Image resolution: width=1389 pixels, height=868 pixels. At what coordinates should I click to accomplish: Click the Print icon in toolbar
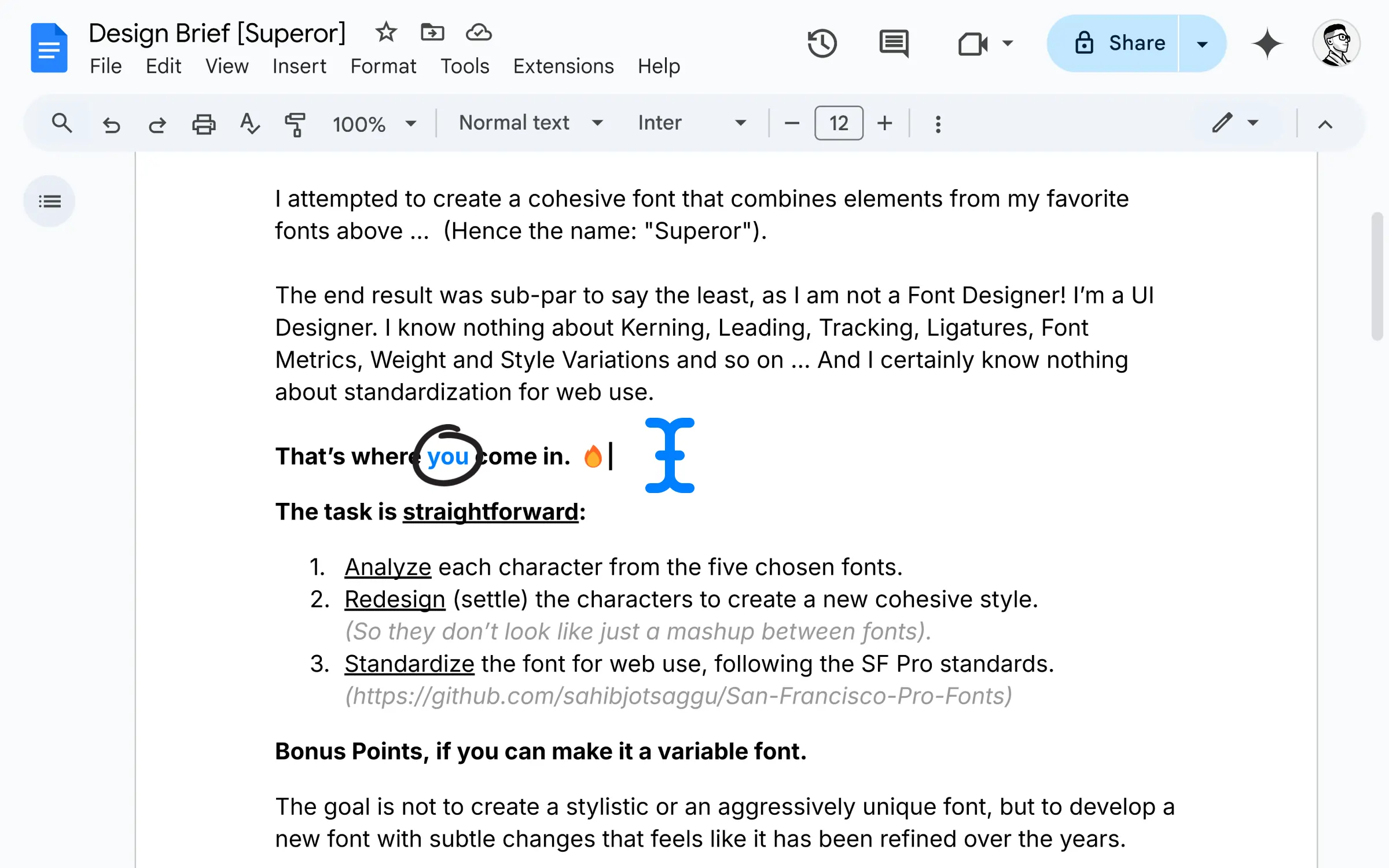[x=203, y=123]
